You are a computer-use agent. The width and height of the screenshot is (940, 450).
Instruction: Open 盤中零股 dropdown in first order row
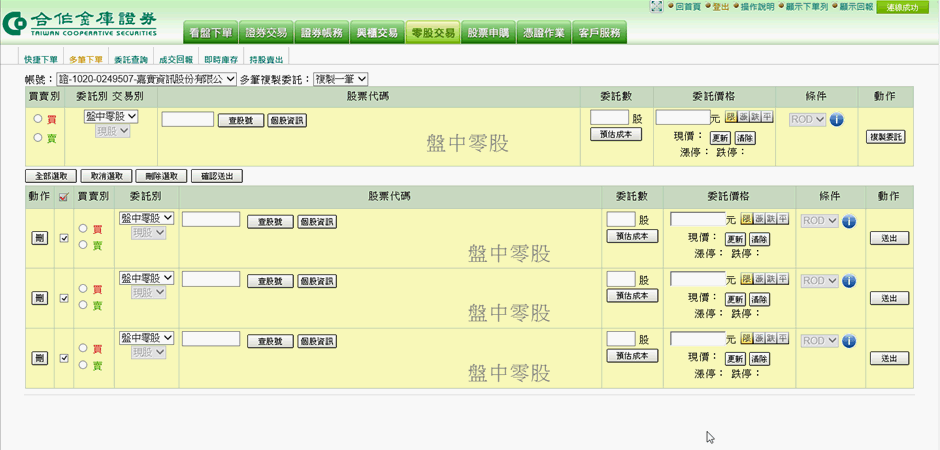click(147, 218)
